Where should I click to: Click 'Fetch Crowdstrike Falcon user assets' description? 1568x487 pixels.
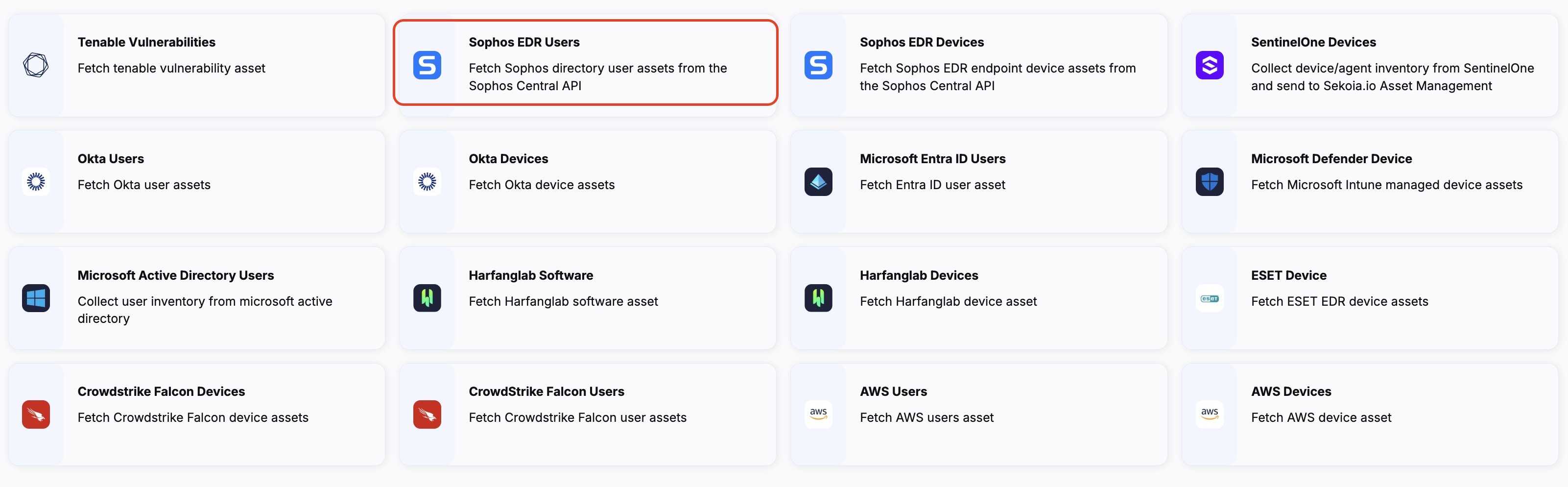pyautogui.click(x=577, y=417)
